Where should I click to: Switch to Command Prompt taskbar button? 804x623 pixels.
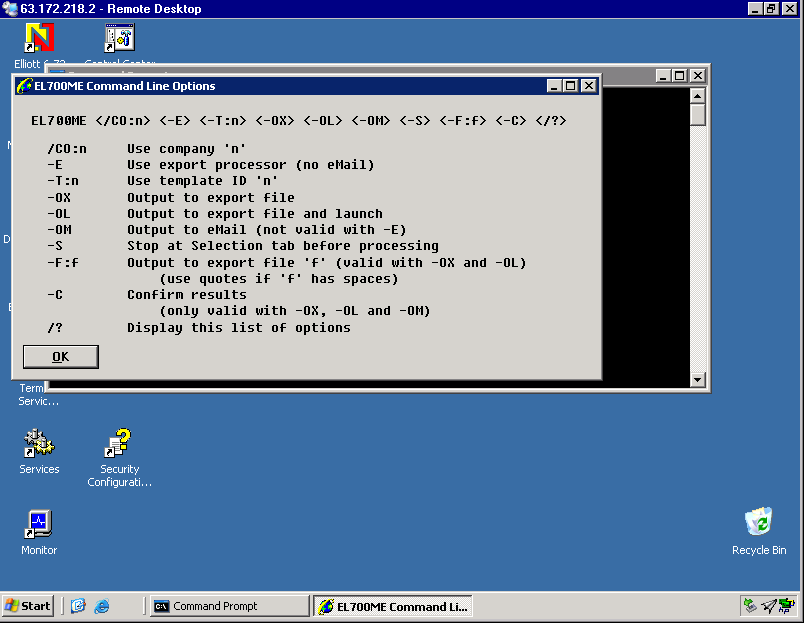pos(230,606)
